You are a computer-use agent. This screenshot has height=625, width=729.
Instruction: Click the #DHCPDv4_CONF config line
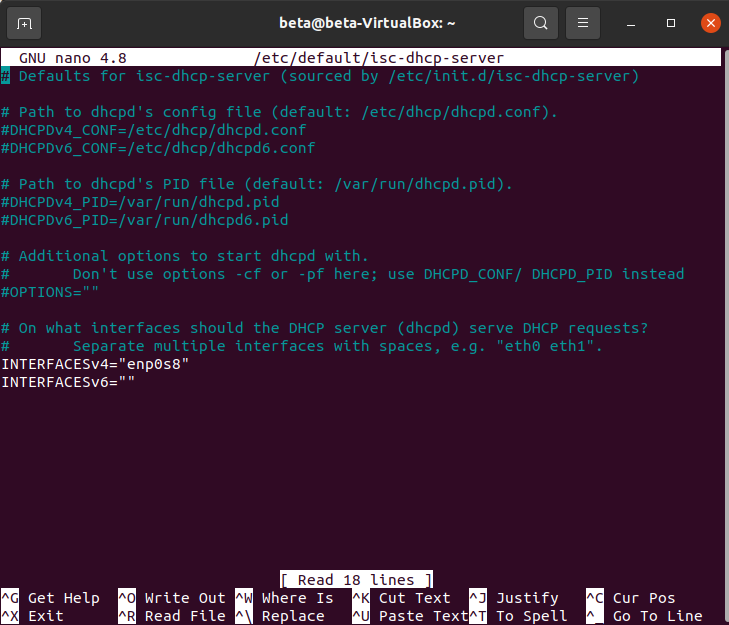pos(153,130)
